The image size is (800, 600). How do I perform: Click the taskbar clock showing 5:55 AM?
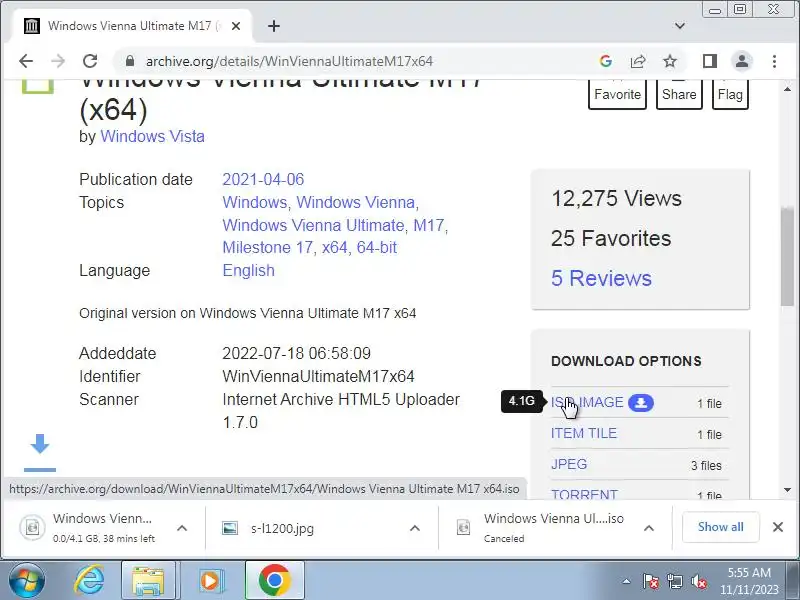pos(749,581)
